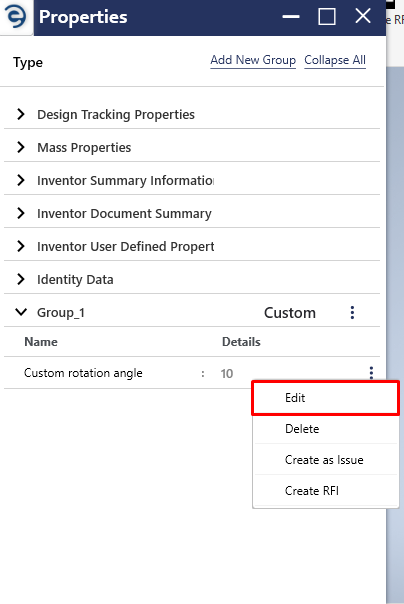Expand Mass Properties group
Image resolution: width=404 pixels, height=604 pixels.
pyautogui.click(x=21, y=147)
